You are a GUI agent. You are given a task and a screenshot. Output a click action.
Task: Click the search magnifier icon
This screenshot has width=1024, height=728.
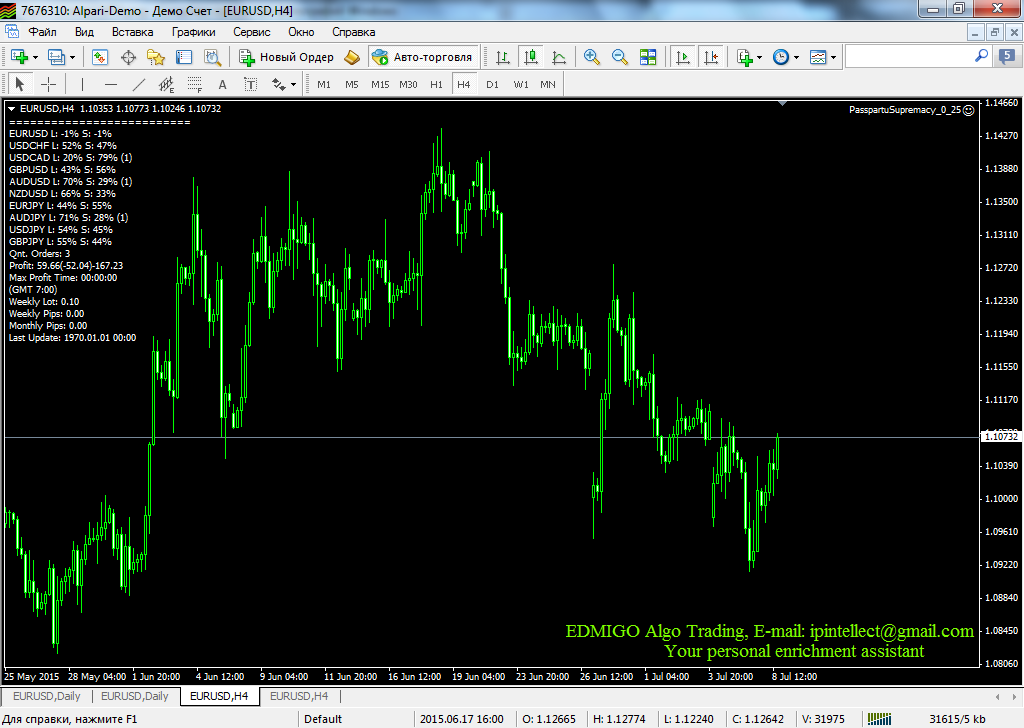click(x=982, y=56)
